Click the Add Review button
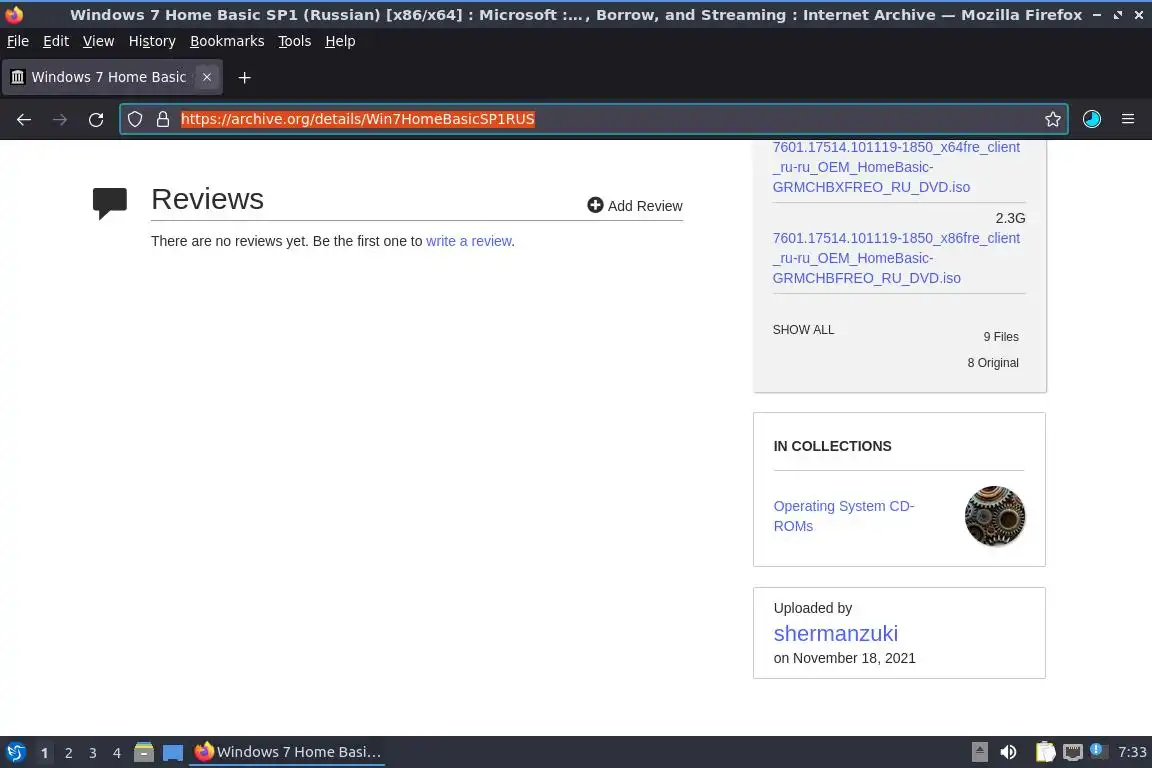This screenshot has width=1152, height=768. pos(635,206)
